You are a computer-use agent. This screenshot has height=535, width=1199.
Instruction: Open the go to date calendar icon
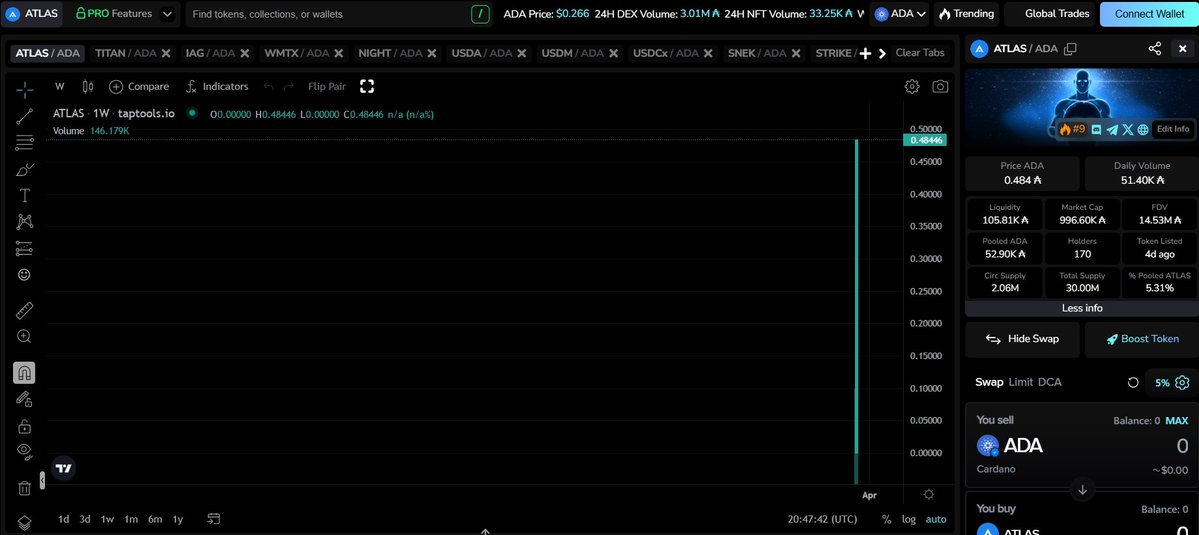coord(213,519)
